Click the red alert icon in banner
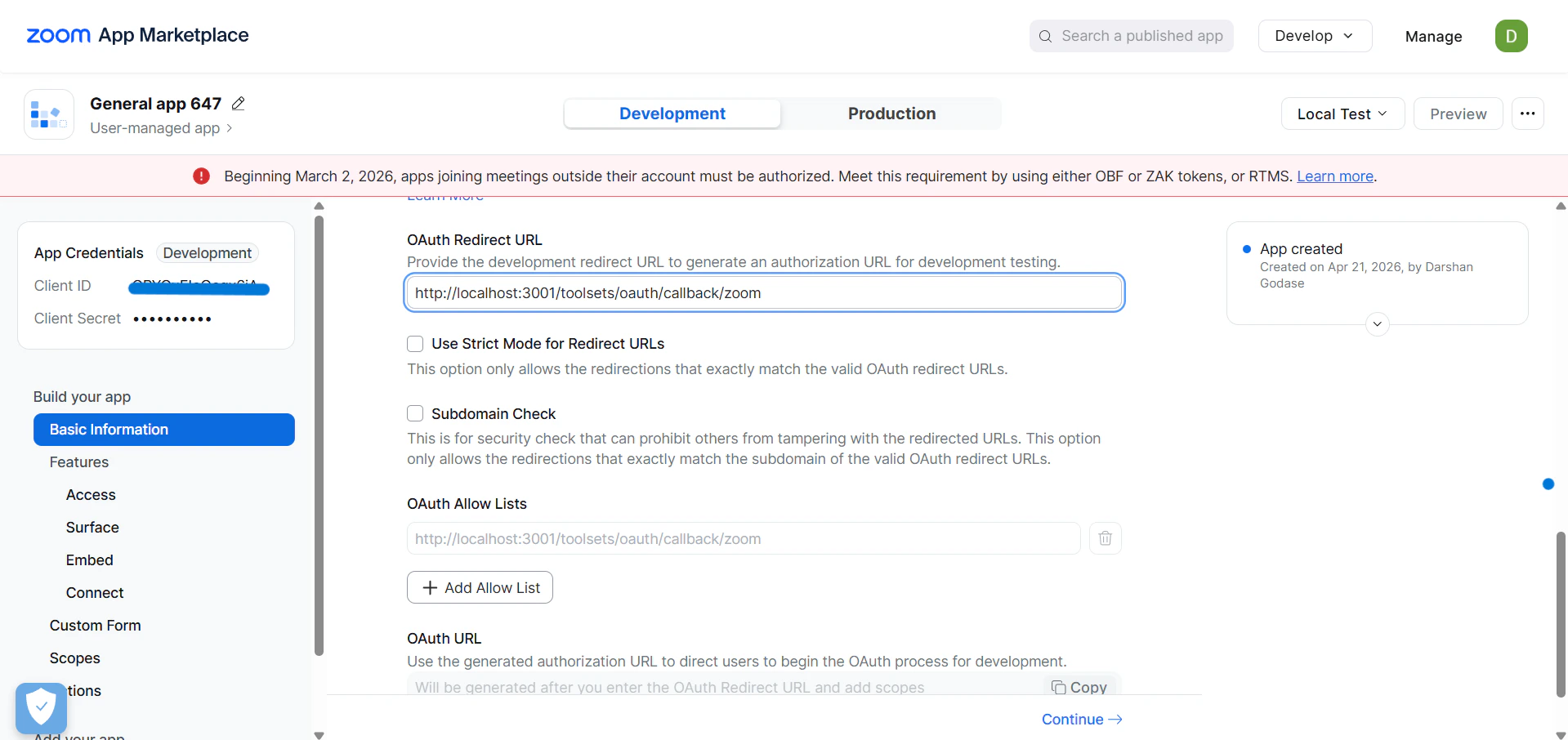 (201, 176)
